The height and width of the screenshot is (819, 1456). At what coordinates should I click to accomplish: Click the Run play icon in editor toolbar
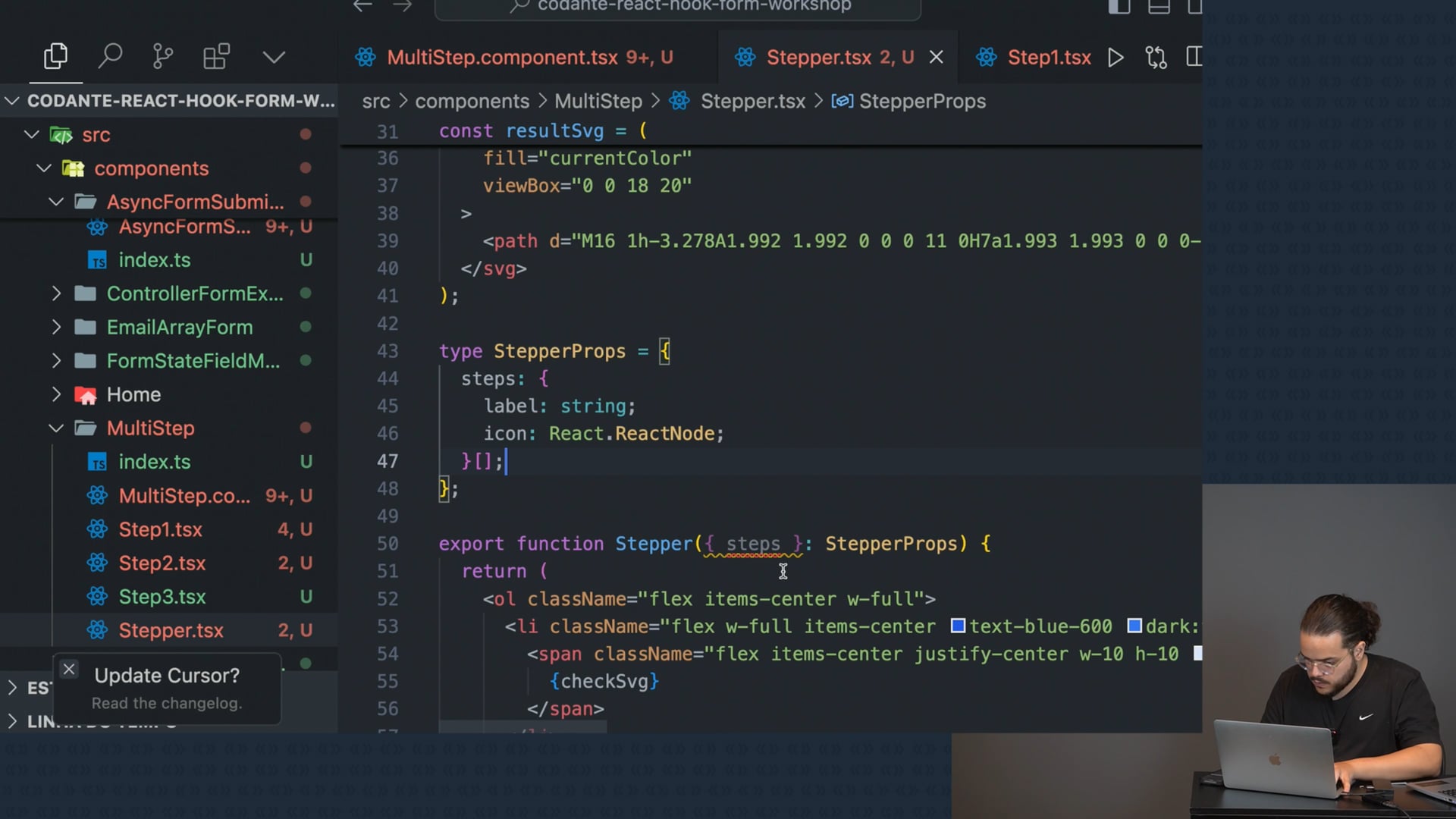coord(1115,58)
